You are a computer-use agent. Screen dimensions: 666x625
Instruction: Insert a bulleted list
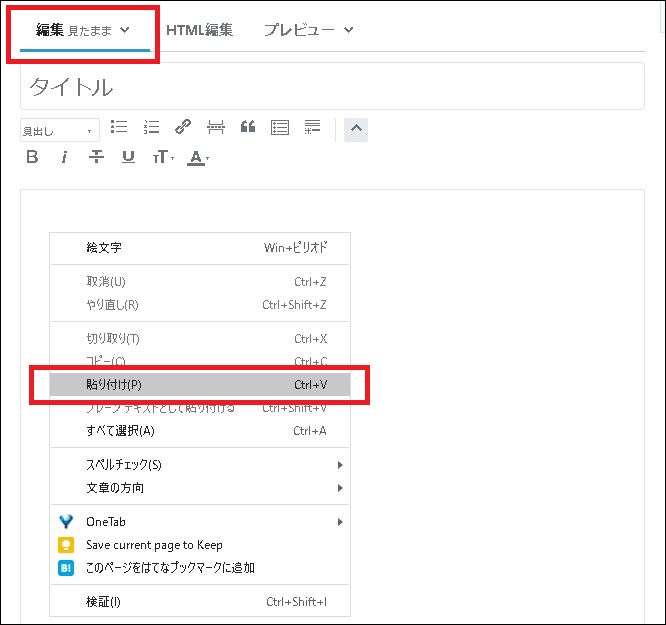click(x=119, y=127)
